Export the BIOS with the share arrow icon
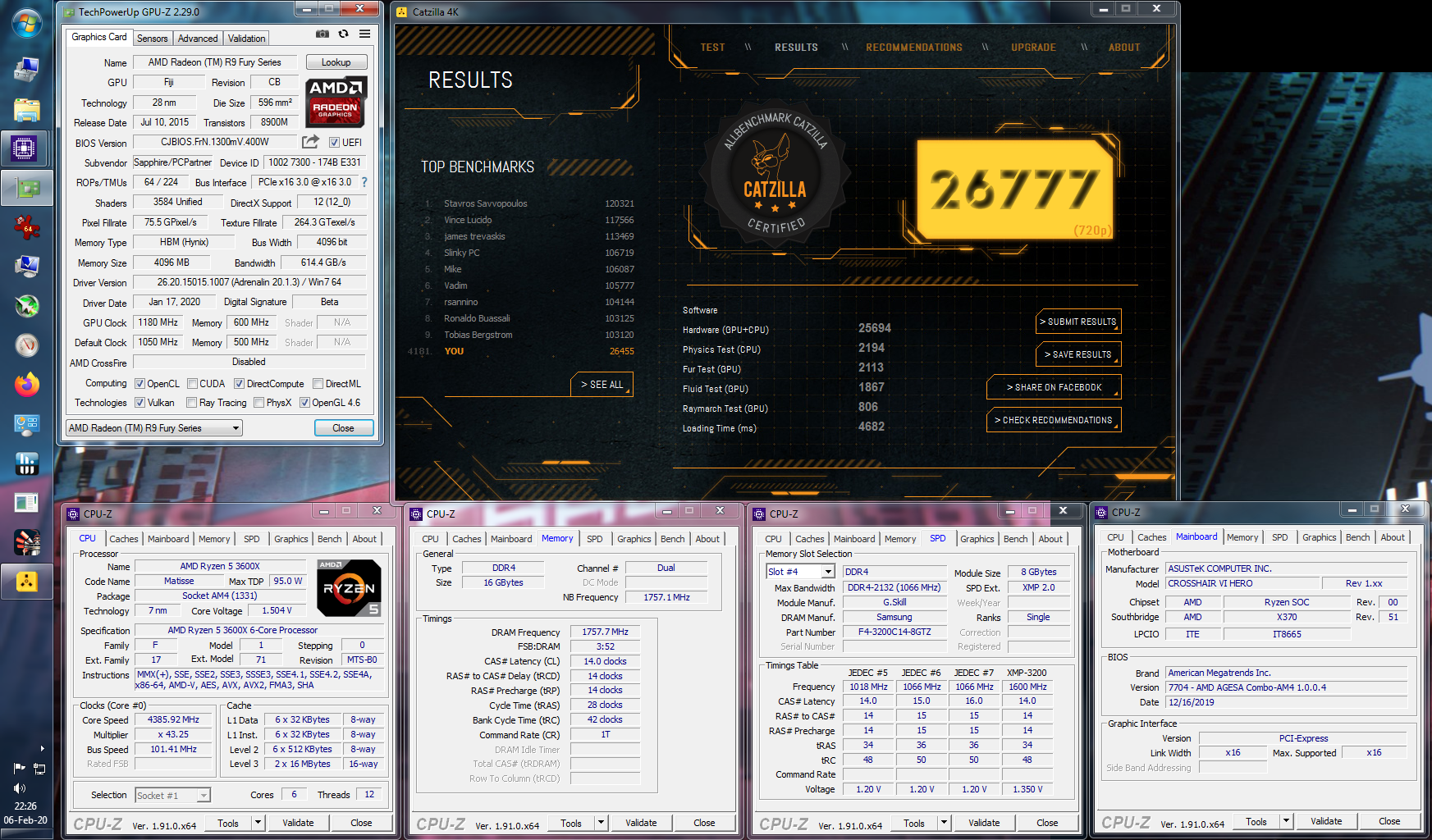 point(310,142)
